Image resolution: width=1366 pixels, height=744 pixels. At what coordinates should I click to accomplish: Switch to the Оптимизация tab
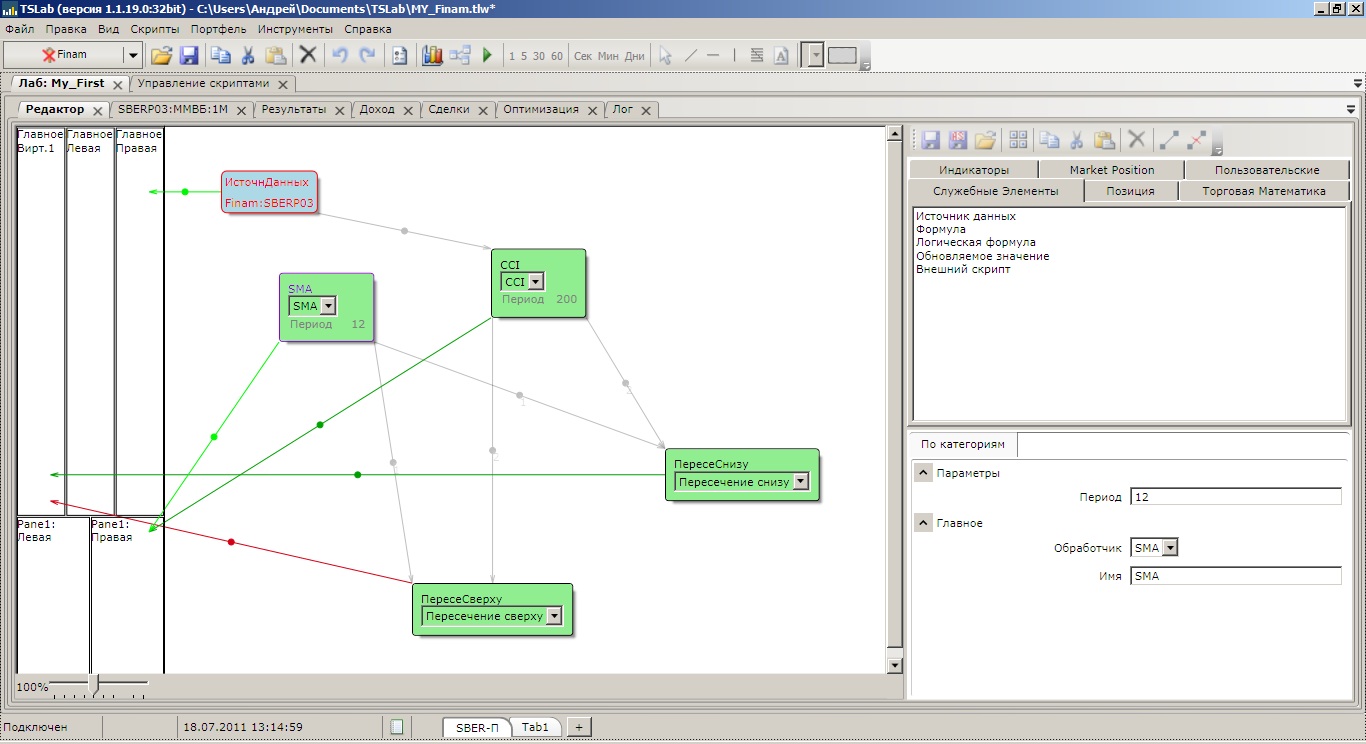(540, 110)
